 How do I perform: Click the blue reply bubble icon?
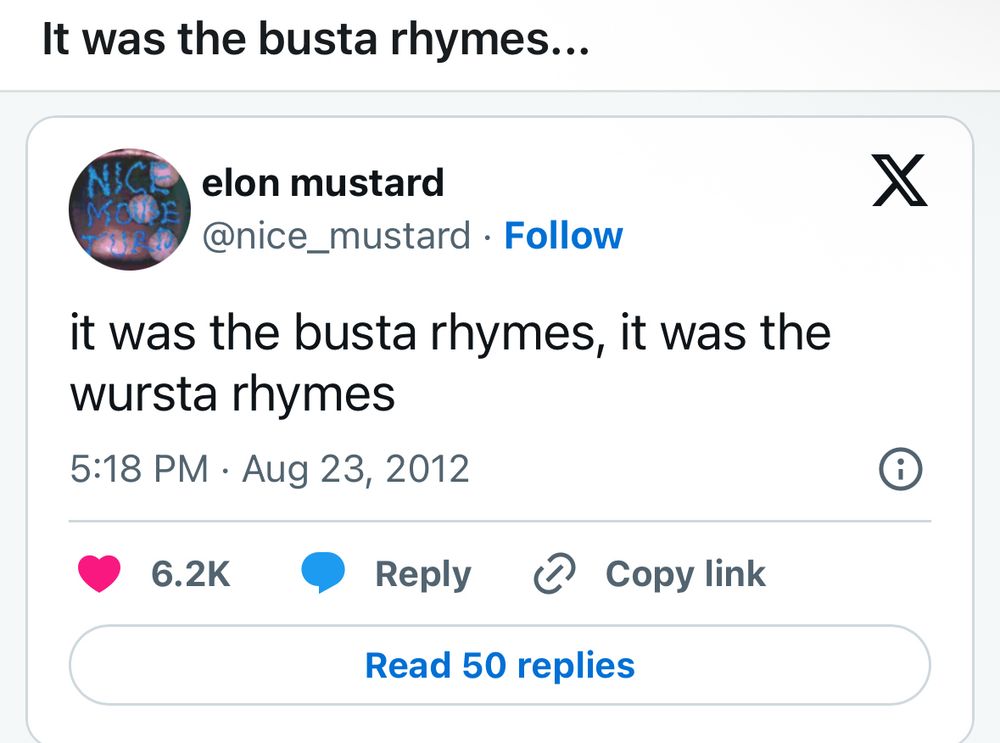(x=325, y=572)
